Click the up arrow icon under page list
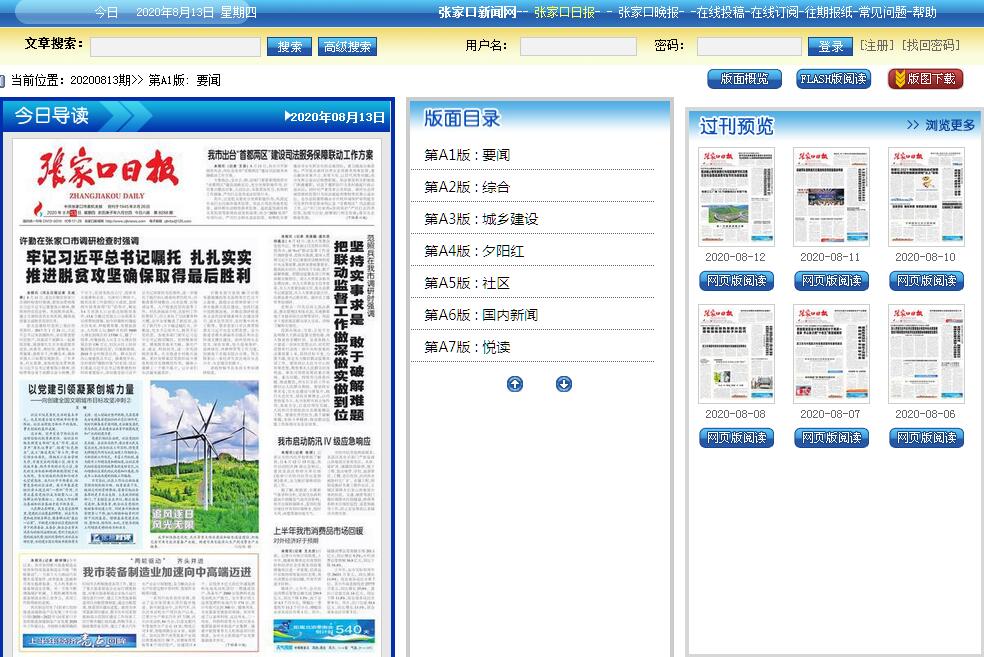This screenshot has height=657, width=984. coord(515,384)
